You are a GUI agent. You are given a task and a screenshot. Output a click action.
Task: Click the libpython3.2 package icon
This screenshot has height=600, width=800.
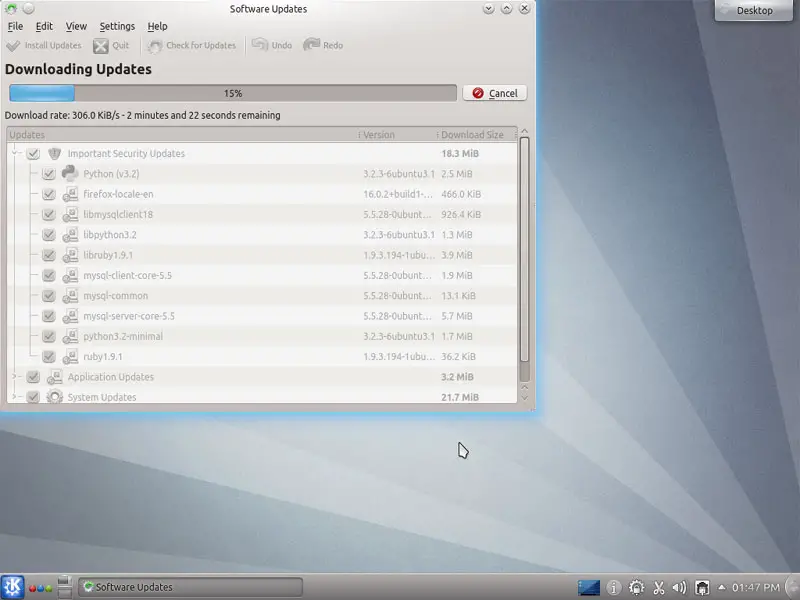(x=70, y=235)
